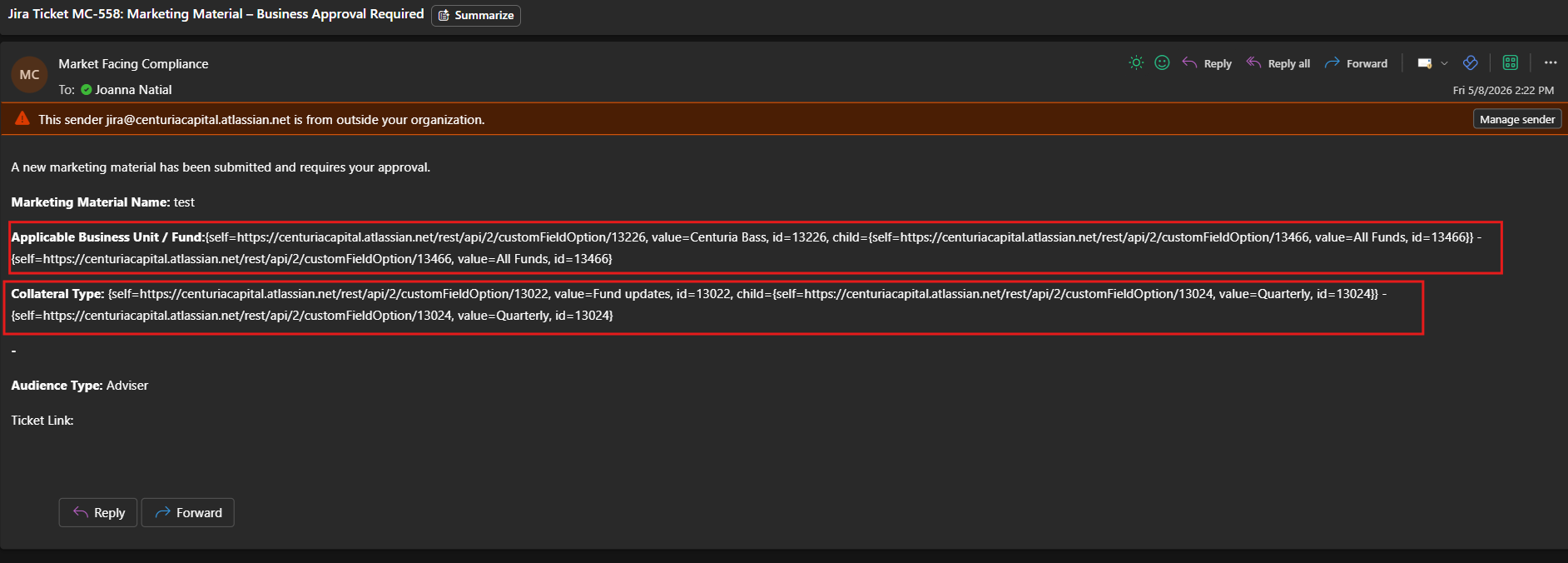
Task: Click the jira@centuriacapital.atlassian.net address in the banner
Action: 198,120
